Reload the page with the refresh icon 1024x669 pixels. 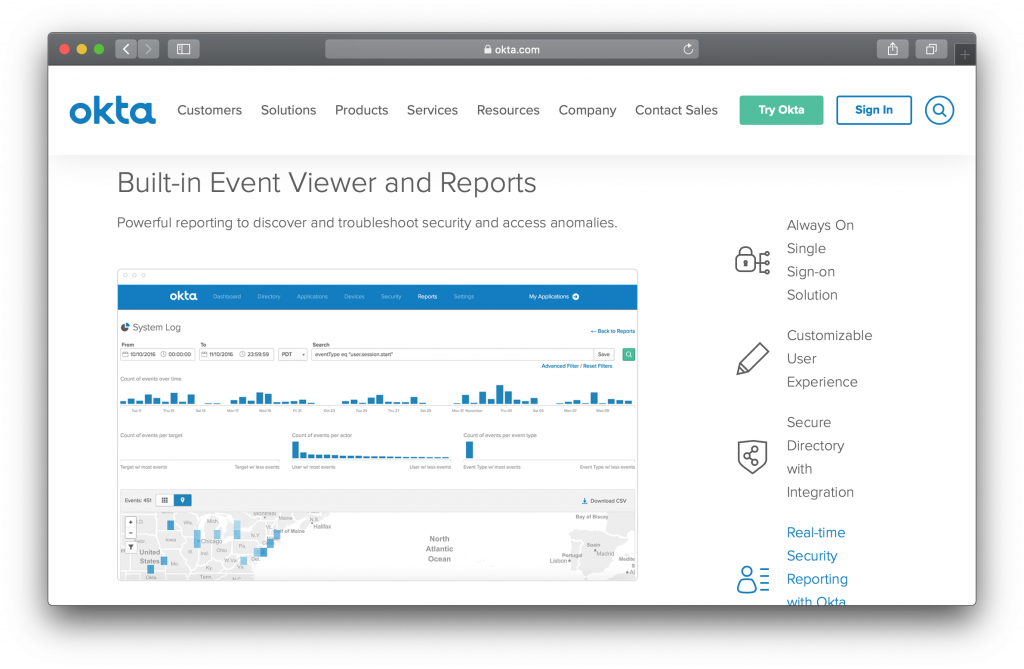688,49
